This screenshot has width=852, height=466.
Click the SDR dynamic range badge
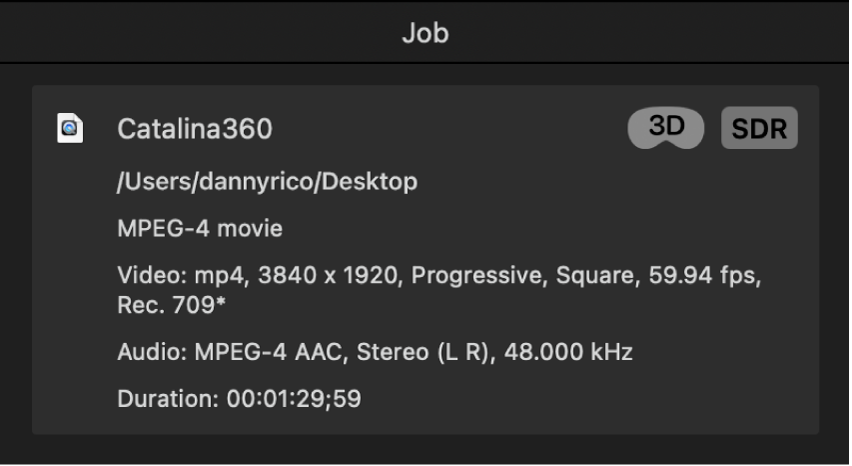coord(759,129)
